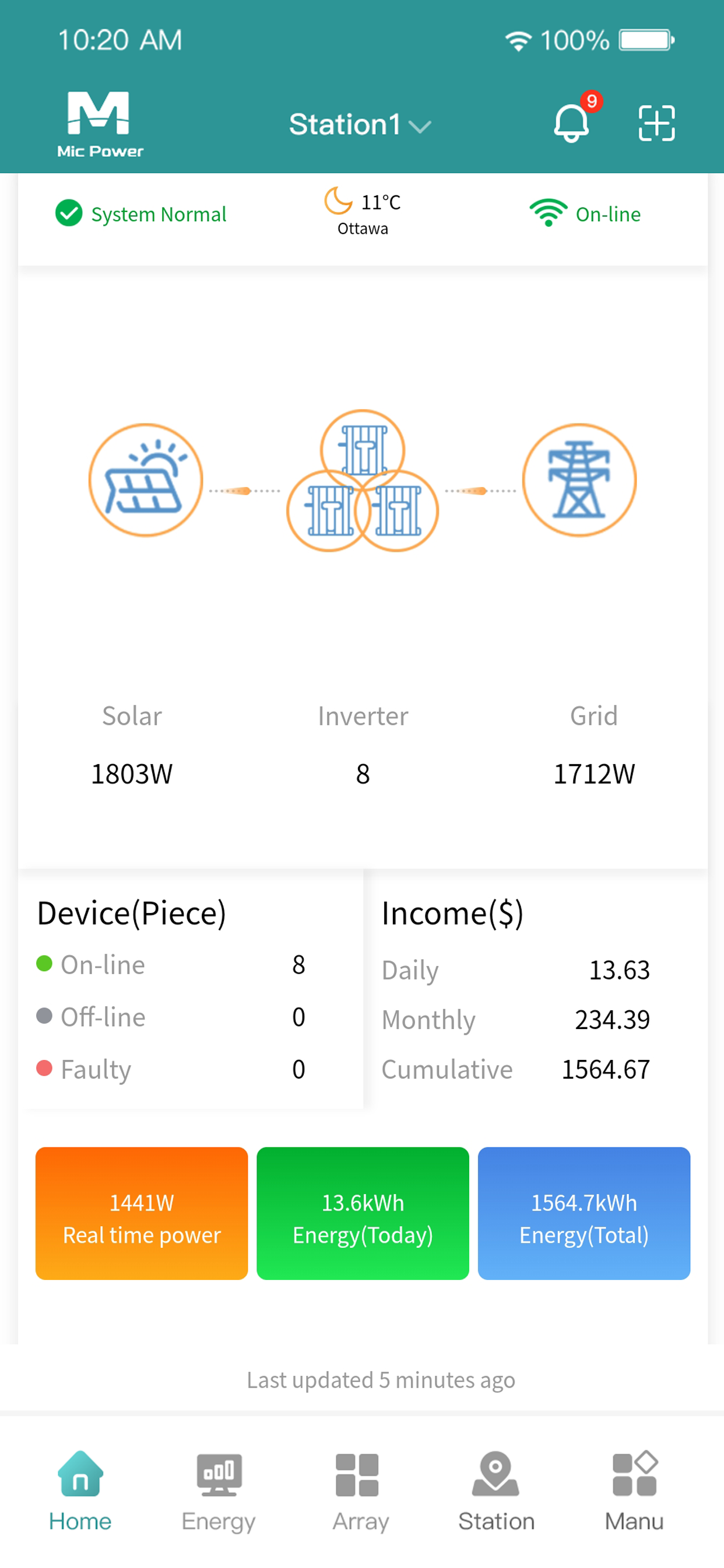This screenshot has height=1568, width=724.
Task: Tap the Off-line devices row
Action: coord(171,1017)
